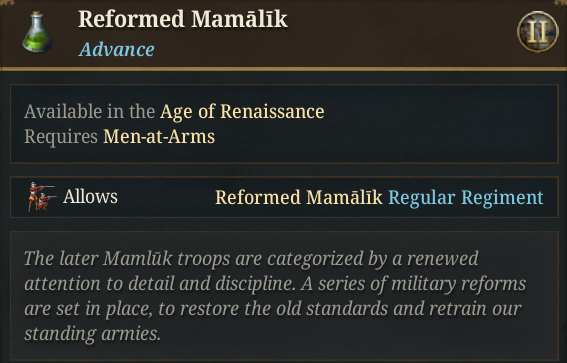The height and width of the screenshot is (363, 567).
Task: Click the Available in the text
Action: click(90, 111)
